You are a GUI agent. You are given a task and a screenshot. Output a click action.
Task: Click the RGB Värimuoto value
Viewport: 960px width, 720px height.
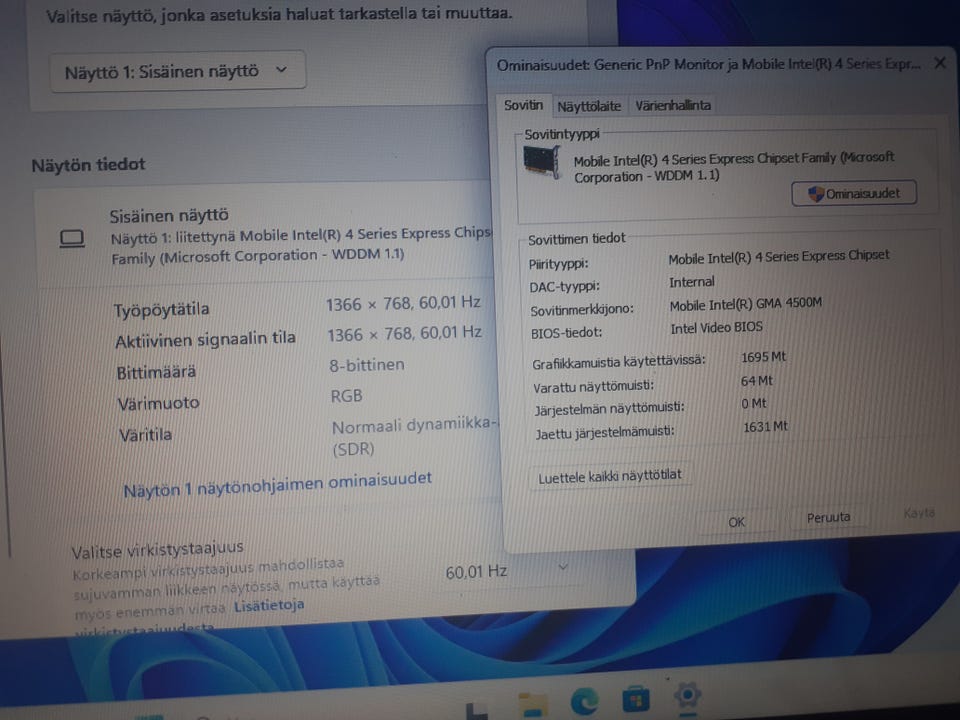347,396
